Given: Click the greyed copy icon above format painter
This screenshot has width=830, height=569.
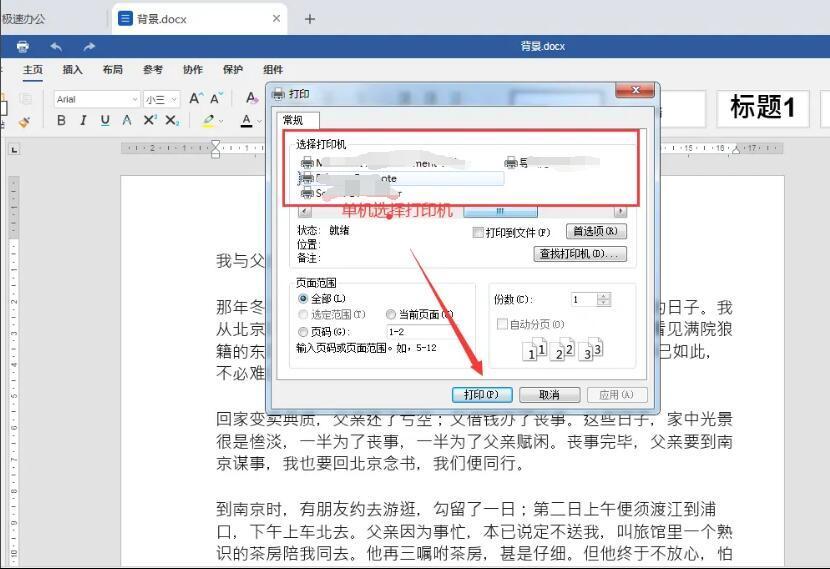Looking at the screenshot, I should point(25,99).
